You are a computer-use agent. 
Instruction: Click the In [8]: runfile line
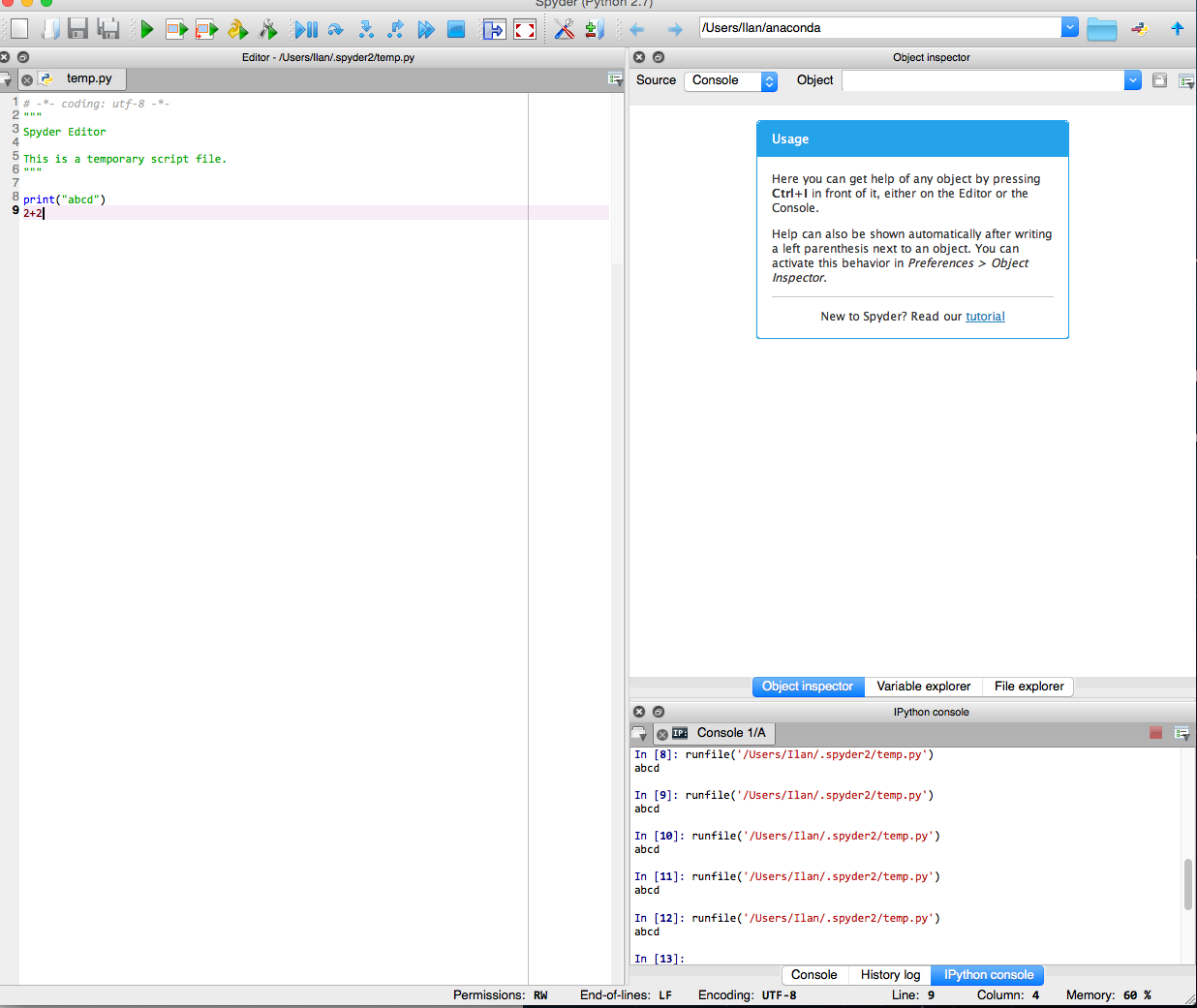click(784, 754)
